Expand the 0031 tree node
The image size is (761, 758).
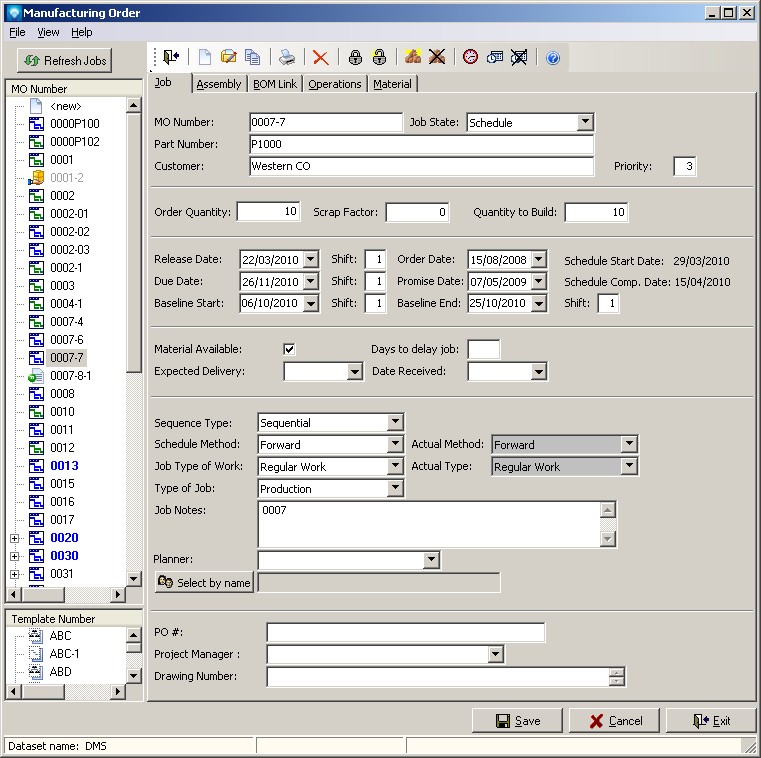(14, 574)
